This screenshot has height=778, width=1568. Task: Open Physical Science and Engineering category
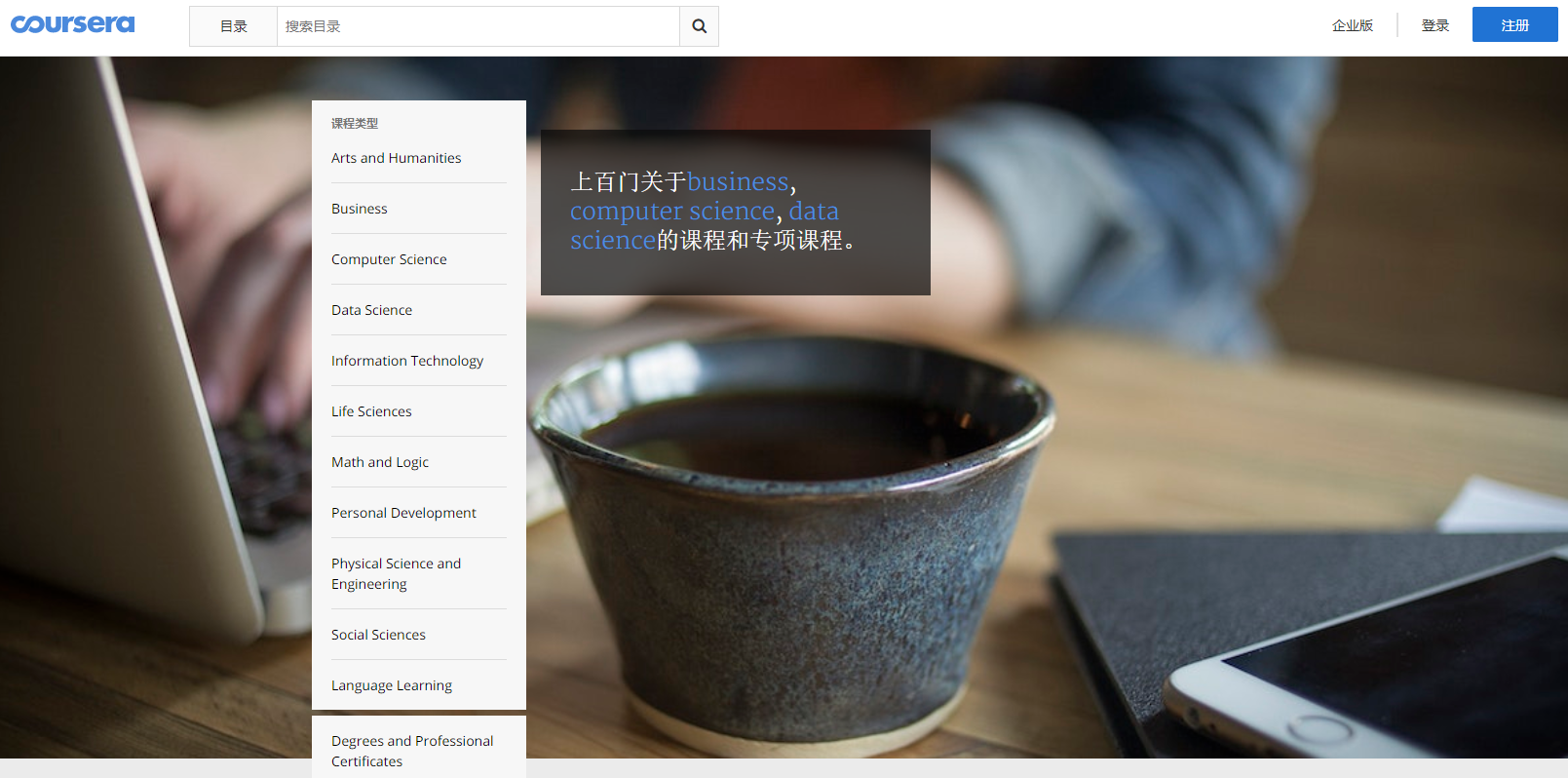(397, 573)
